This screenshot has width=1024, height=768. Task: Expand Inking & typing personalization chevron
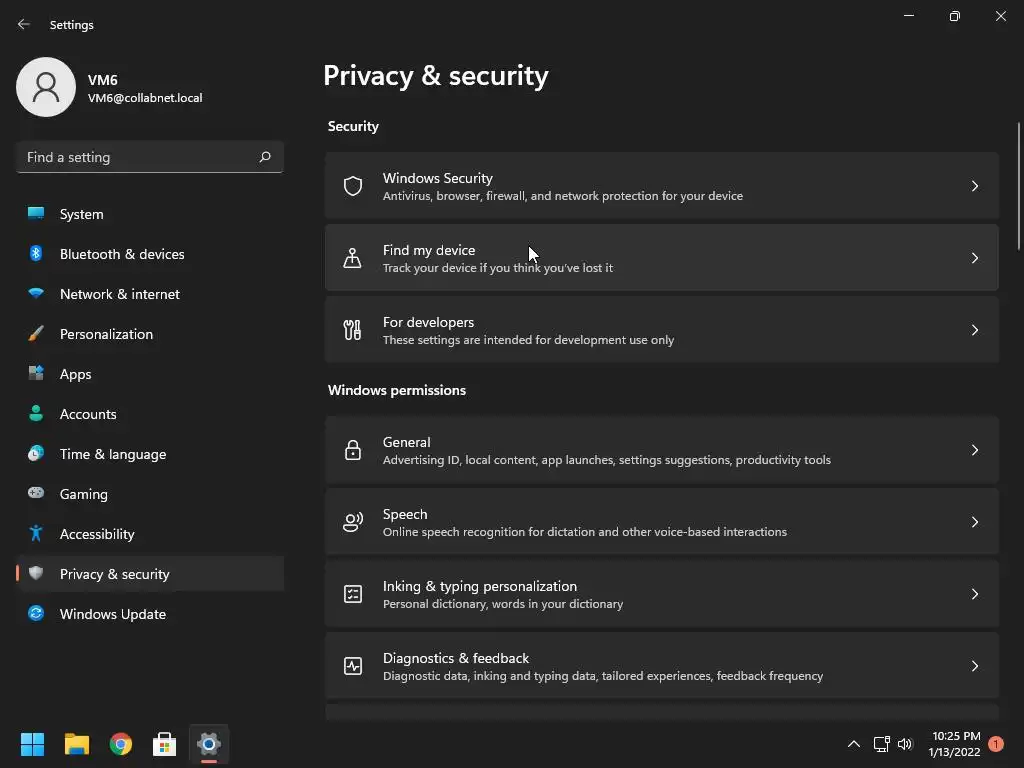(975, 594)
